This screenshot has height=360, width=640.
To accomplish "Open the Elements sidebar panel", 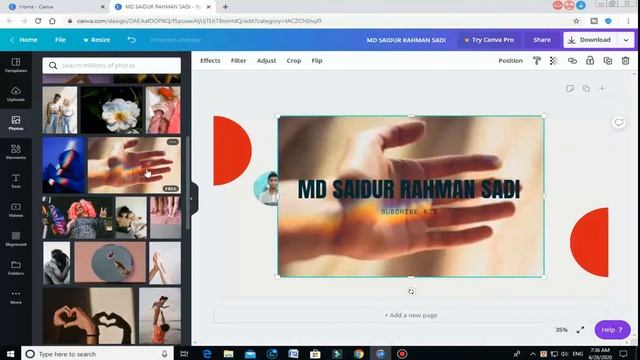I will (x=16, y=152).
